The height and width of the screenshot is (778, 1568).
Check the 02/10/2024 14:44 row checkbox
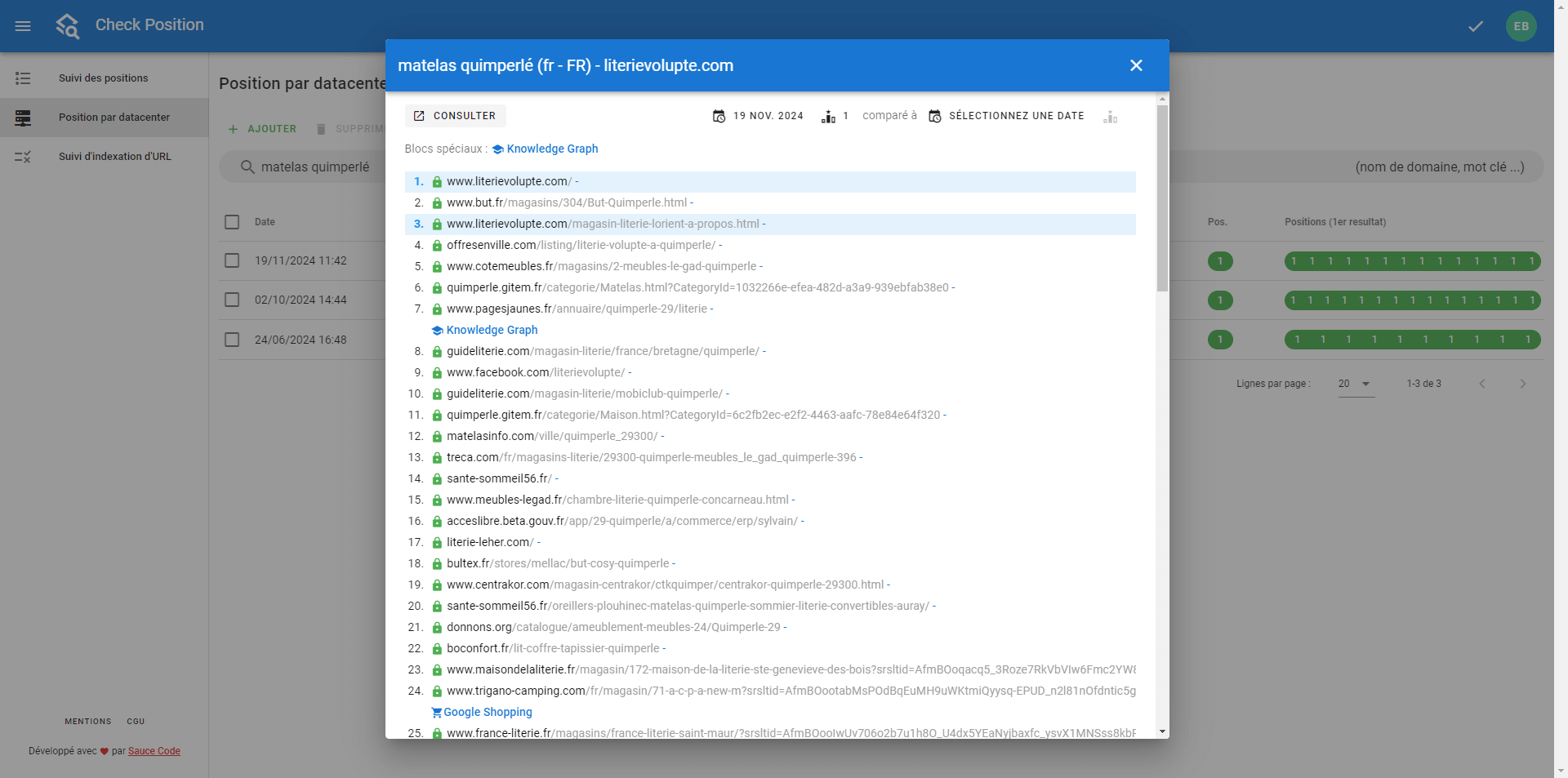(232, 300)
